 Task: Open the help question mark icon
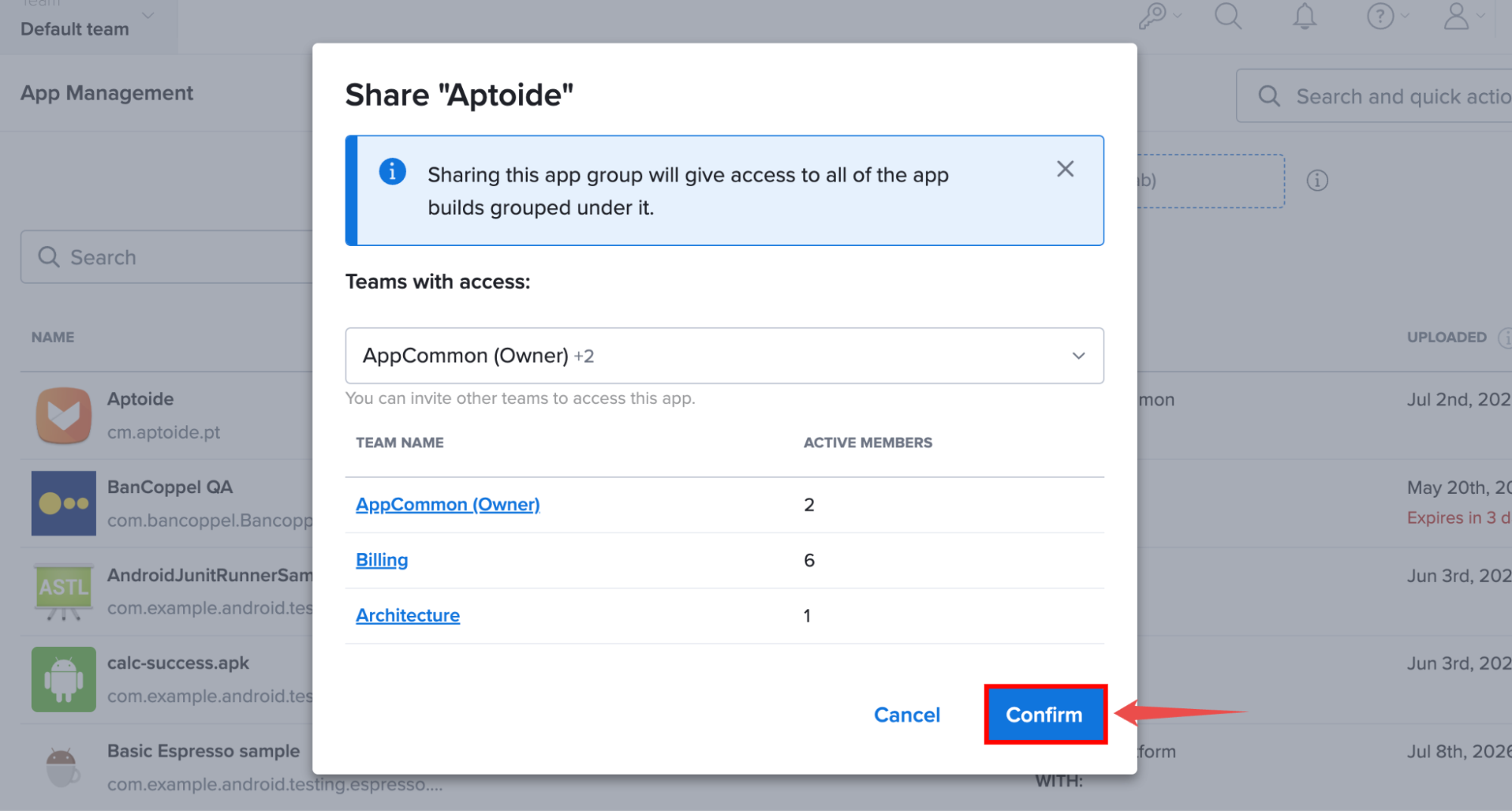1380,16
